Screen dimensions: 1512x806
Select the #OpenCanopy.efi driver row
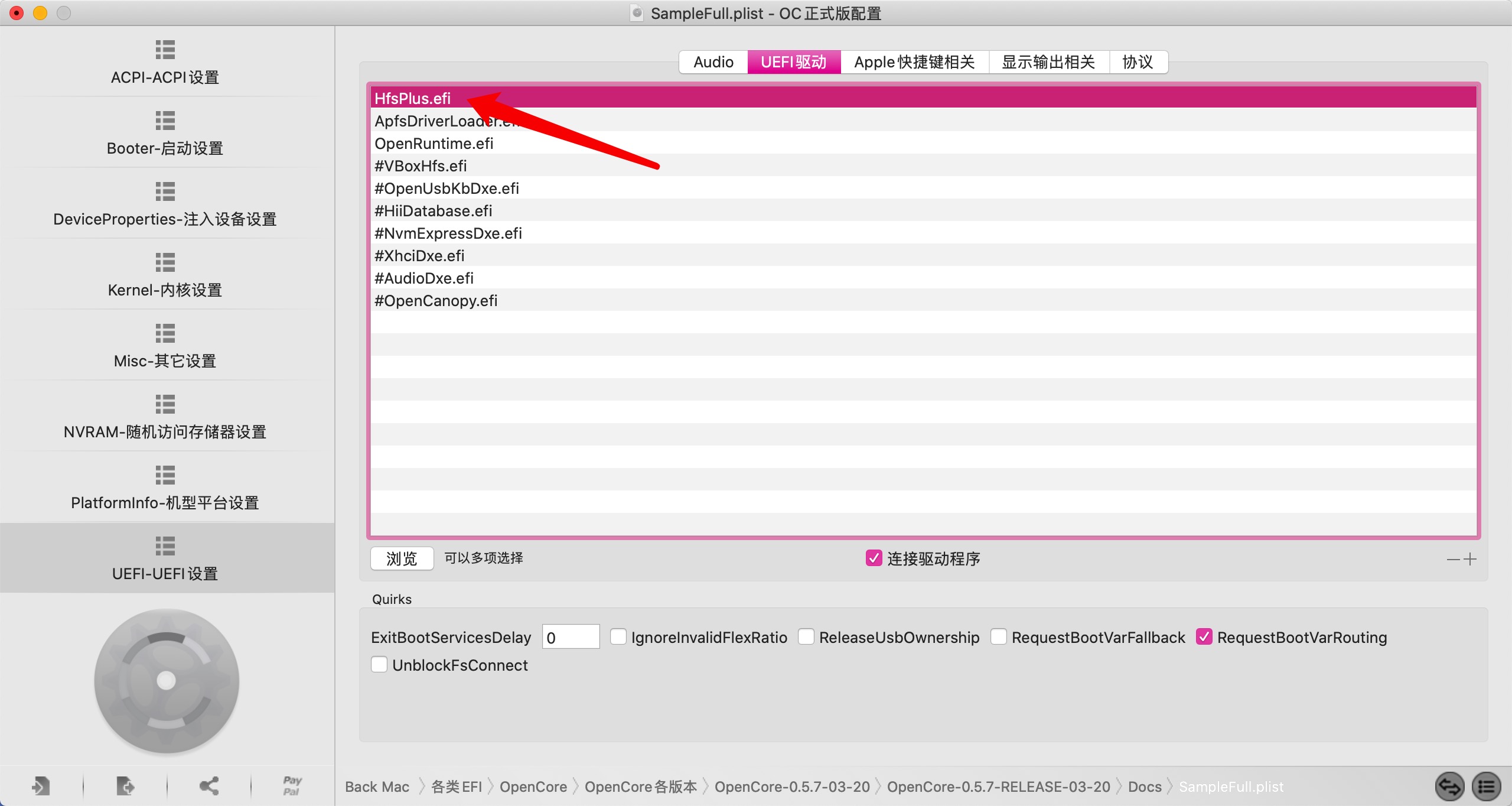click(924, 300)
